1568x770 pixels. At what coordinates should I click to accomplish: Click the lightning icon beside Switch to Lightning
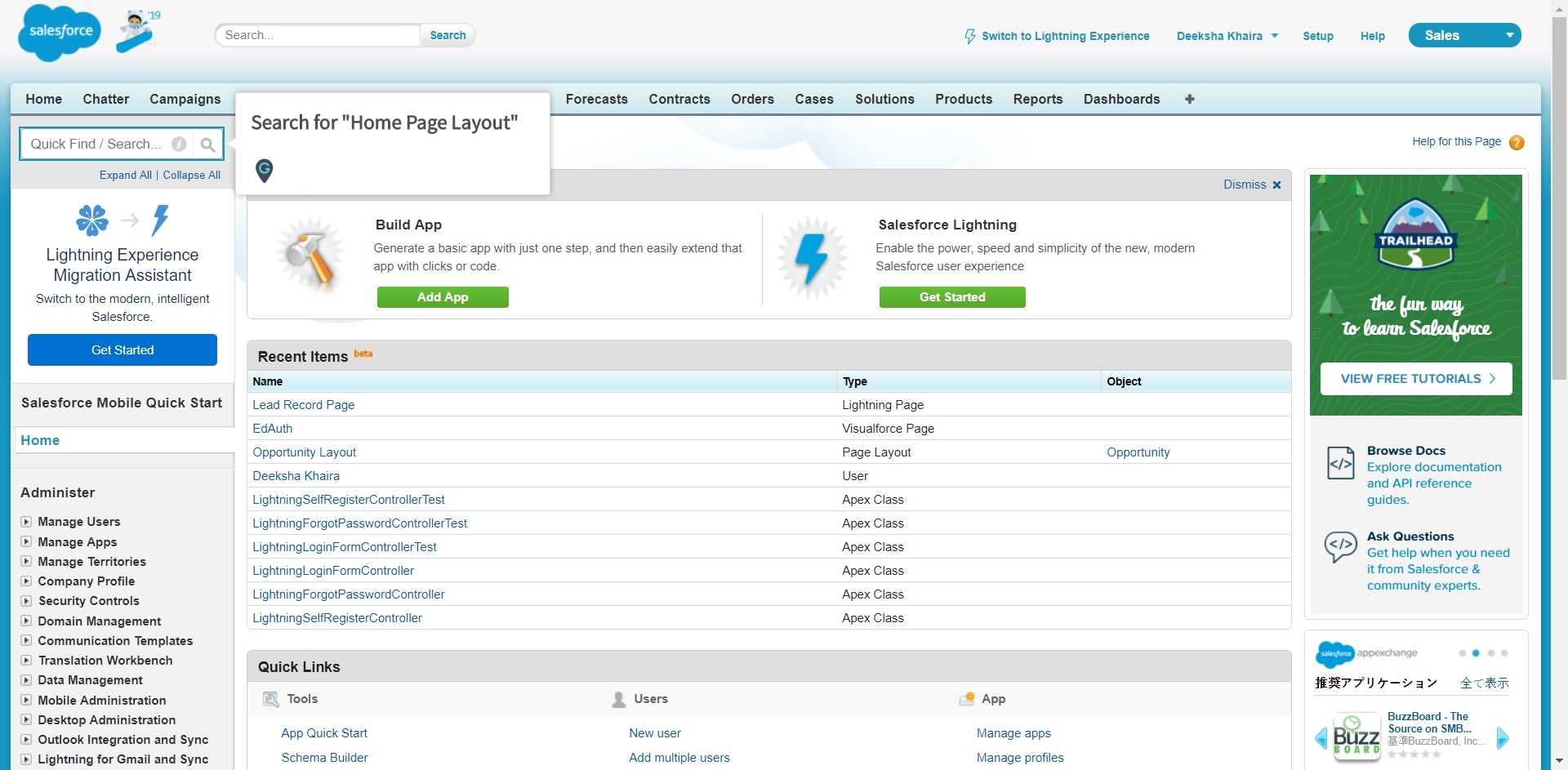click(x=969, y=36)
